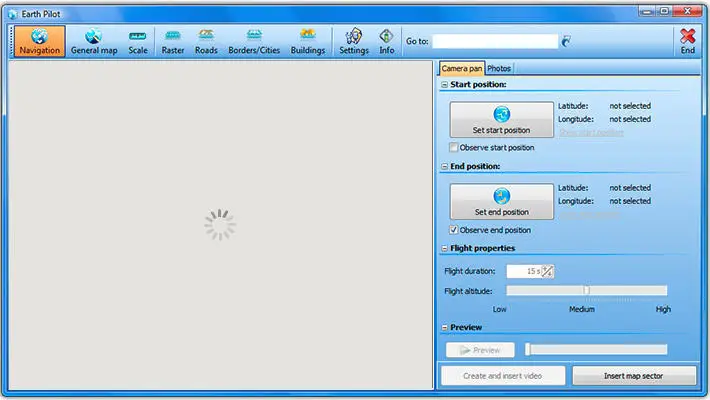This screenshot has height=400, width=710.
Task: Click the Flight altitude slider handle
Action: click(x=586, y=290)
